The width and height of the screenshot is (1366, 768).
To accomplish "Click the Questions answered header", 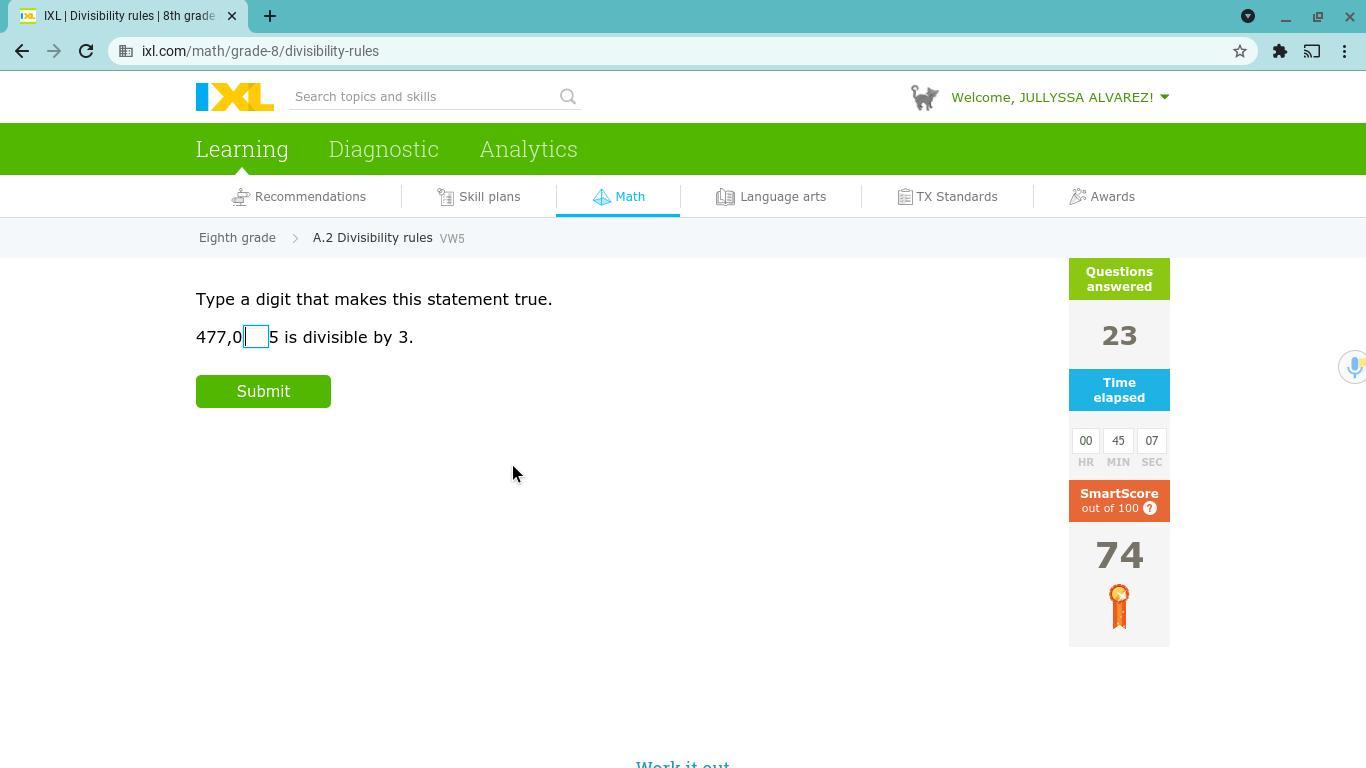I will (1119, 279).
